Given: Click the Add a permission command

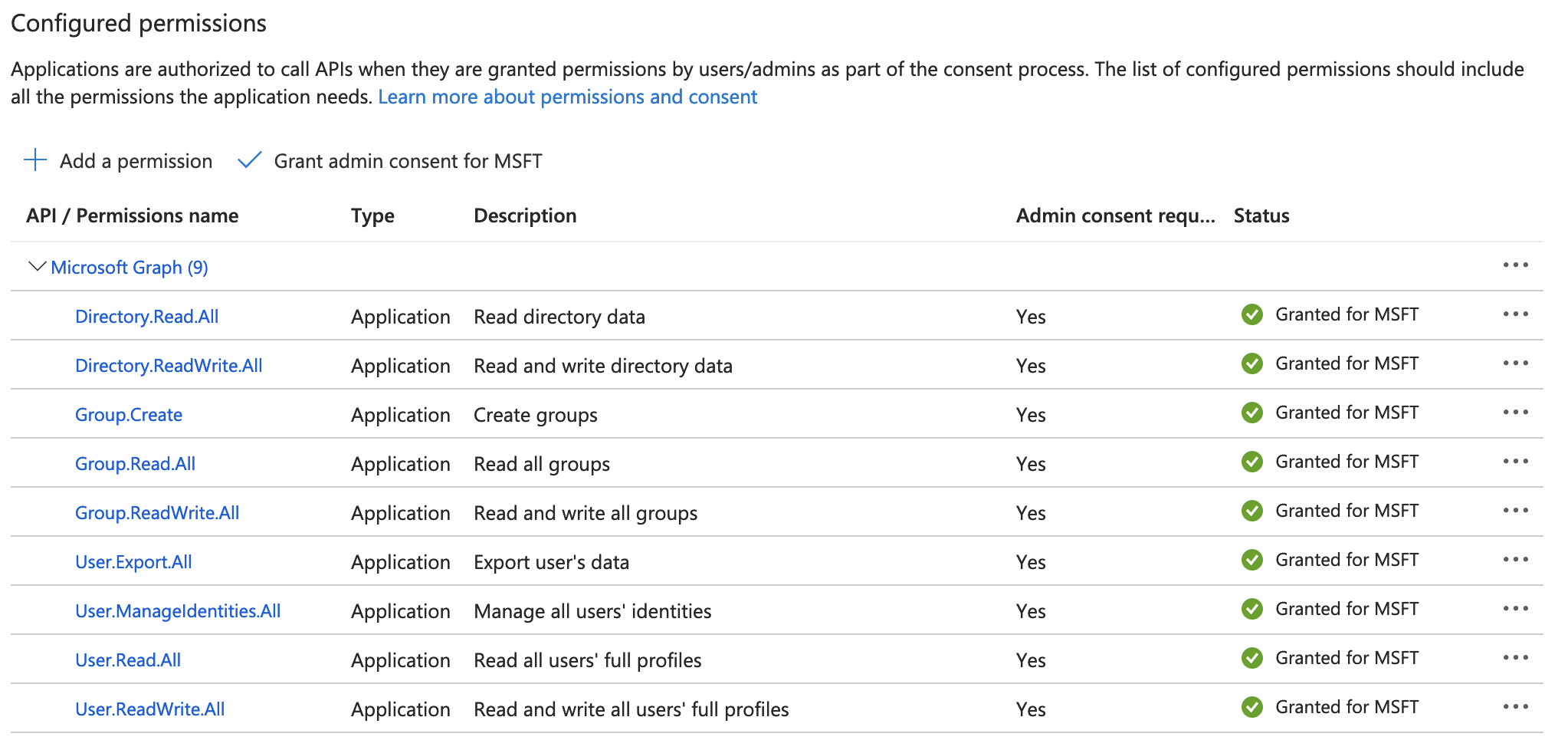Looking at the screenshot, I should click(136, 160).
